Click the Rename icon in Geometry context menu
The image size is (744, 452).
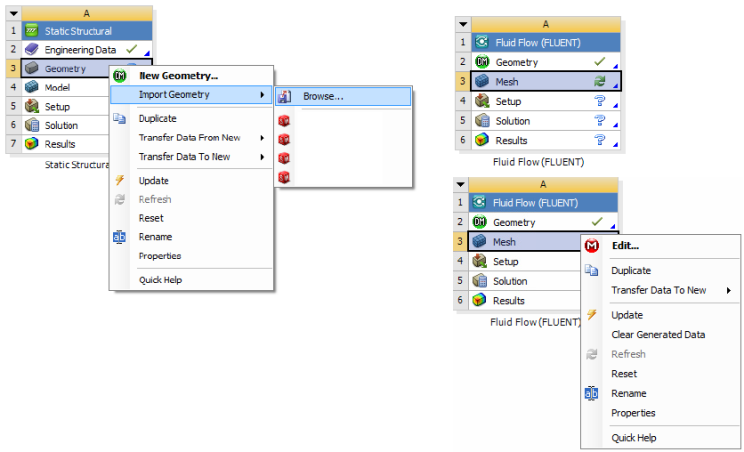[120, 237]
